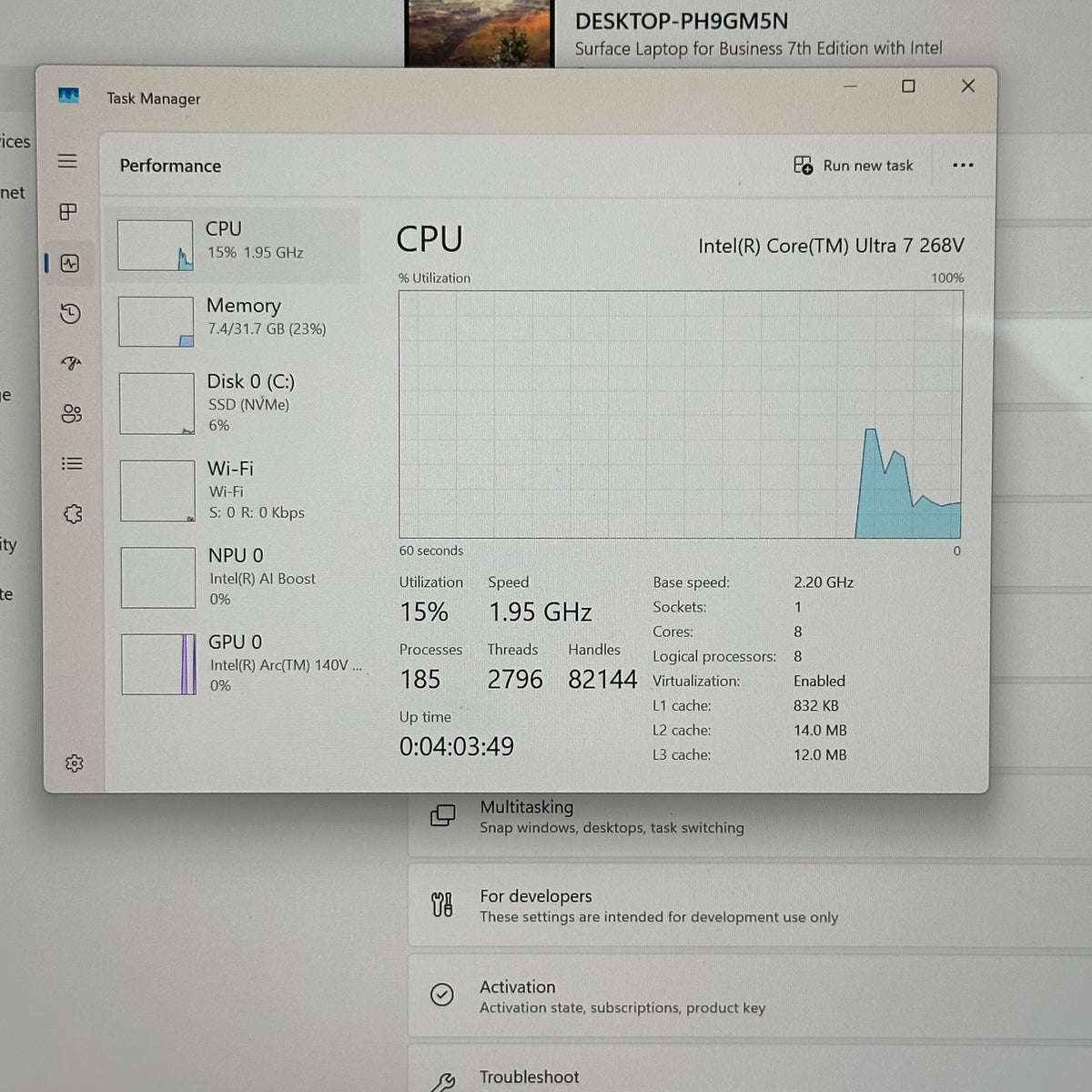
Task: Click the Multitasking icon in Settings
Action: pos(442,815)
